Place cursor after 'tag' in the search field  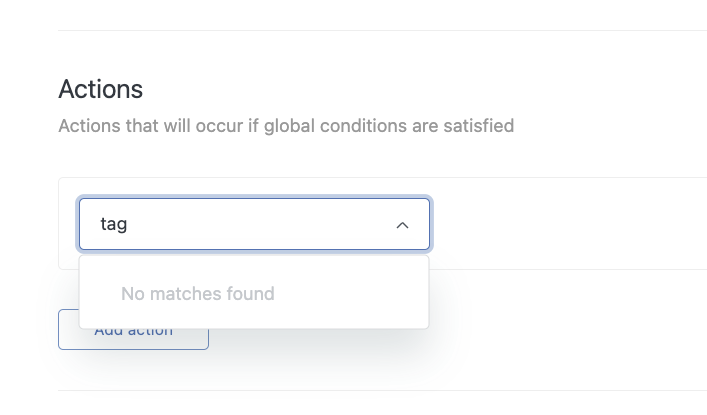129,225
